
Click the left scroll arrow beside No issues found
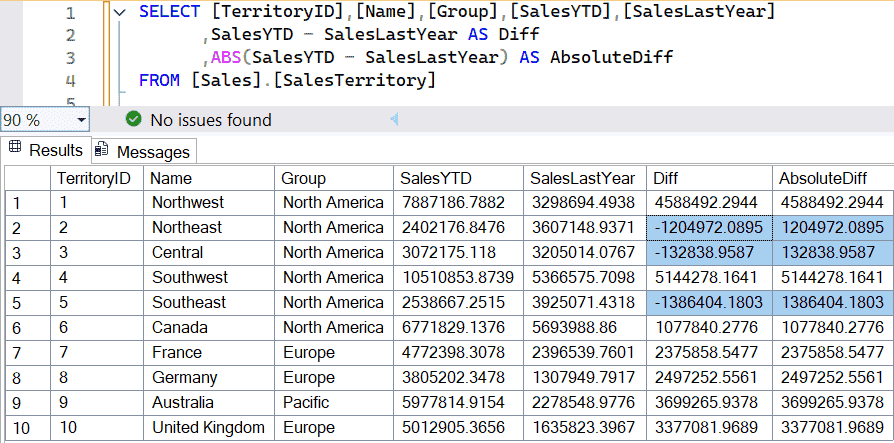(394, 119)
